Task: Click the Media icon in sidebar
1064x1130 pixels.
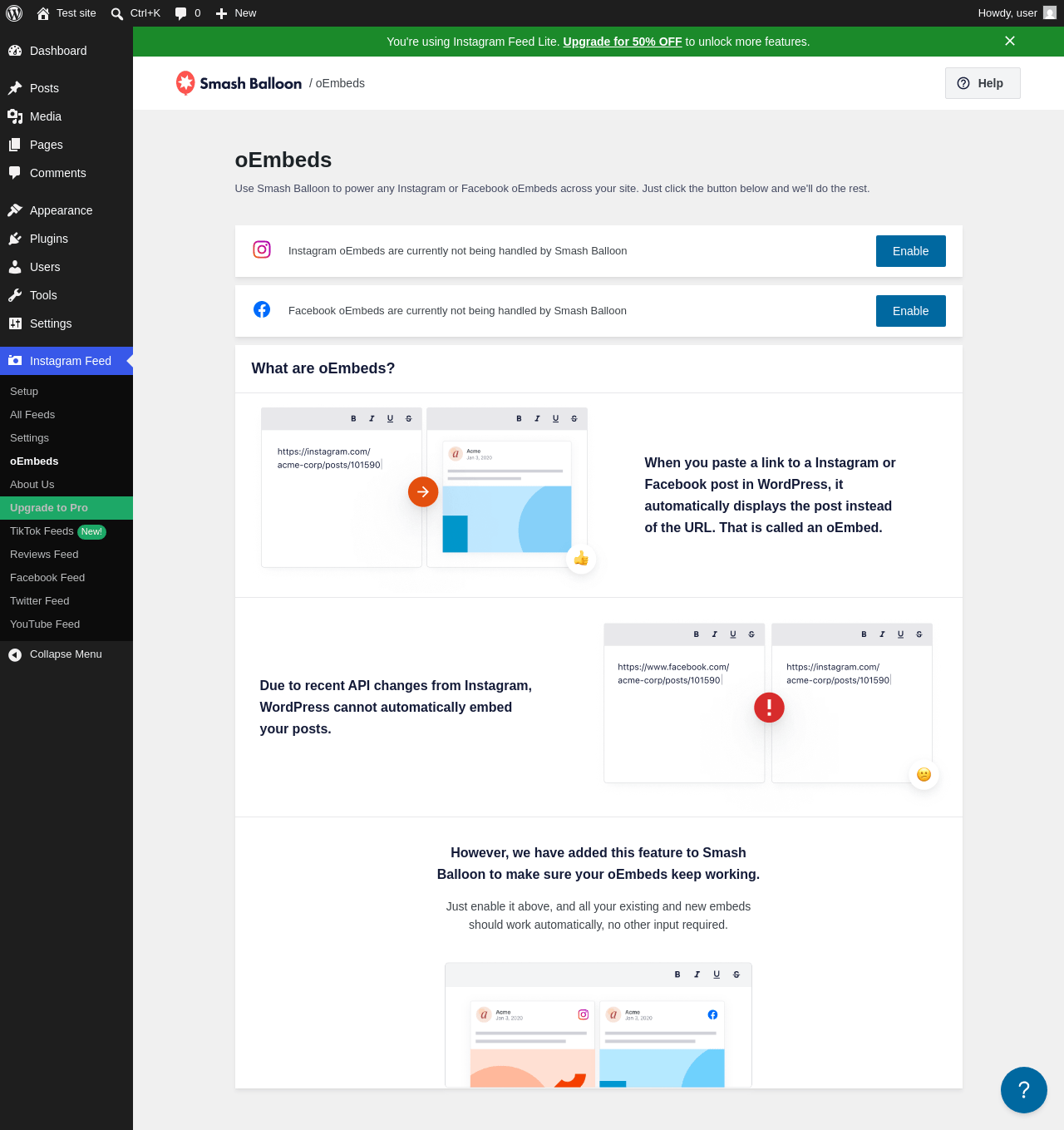Action: [15, 116]
